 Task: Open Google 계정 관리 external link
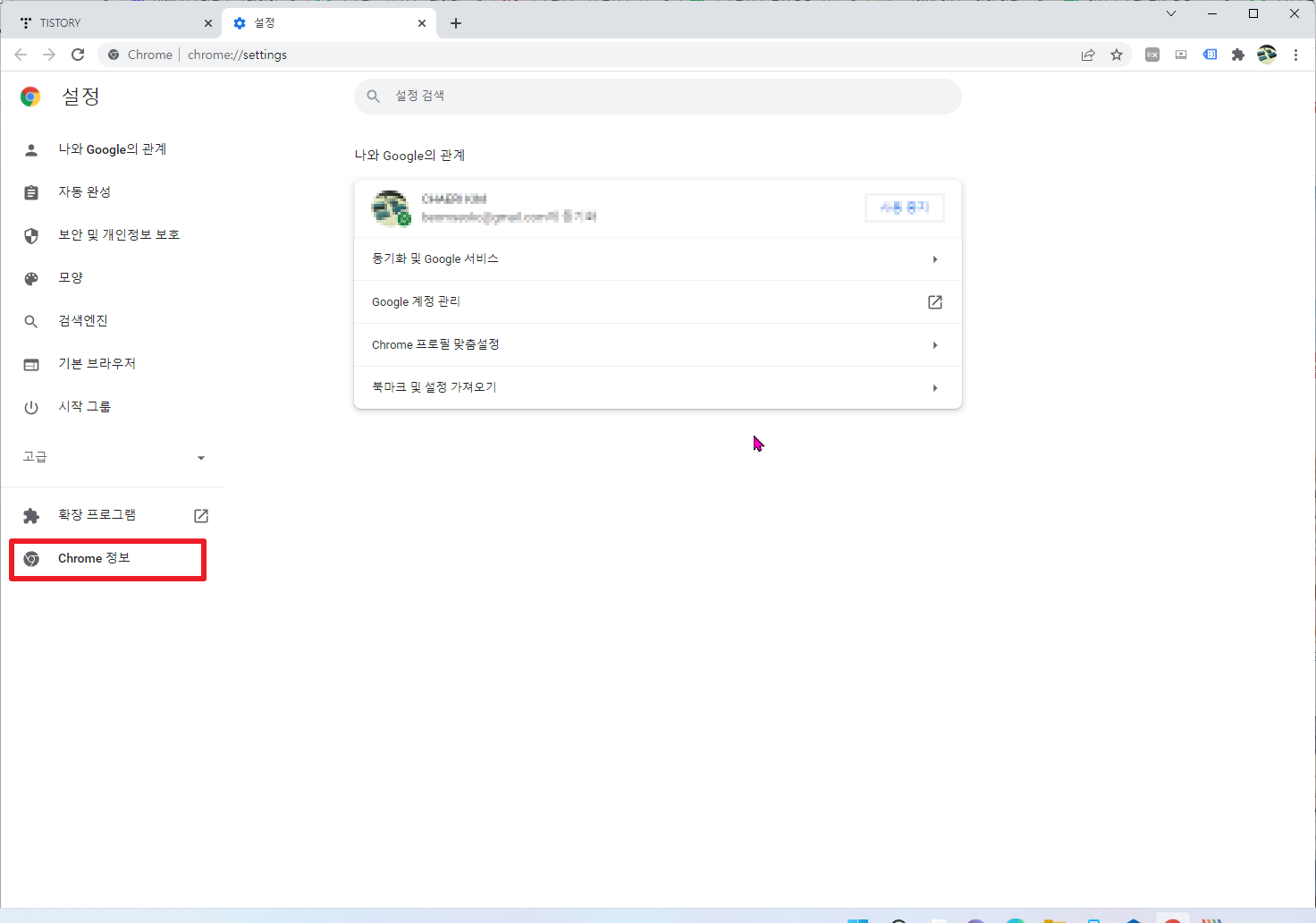click(658, 302)
